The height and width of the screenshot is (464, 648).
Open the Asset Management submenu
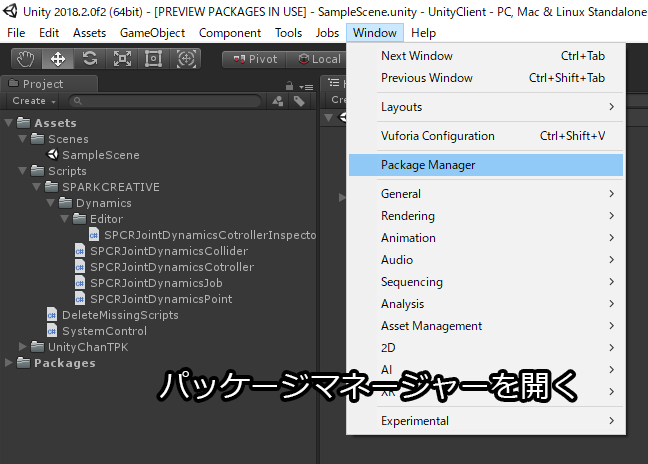coord(486,326)
